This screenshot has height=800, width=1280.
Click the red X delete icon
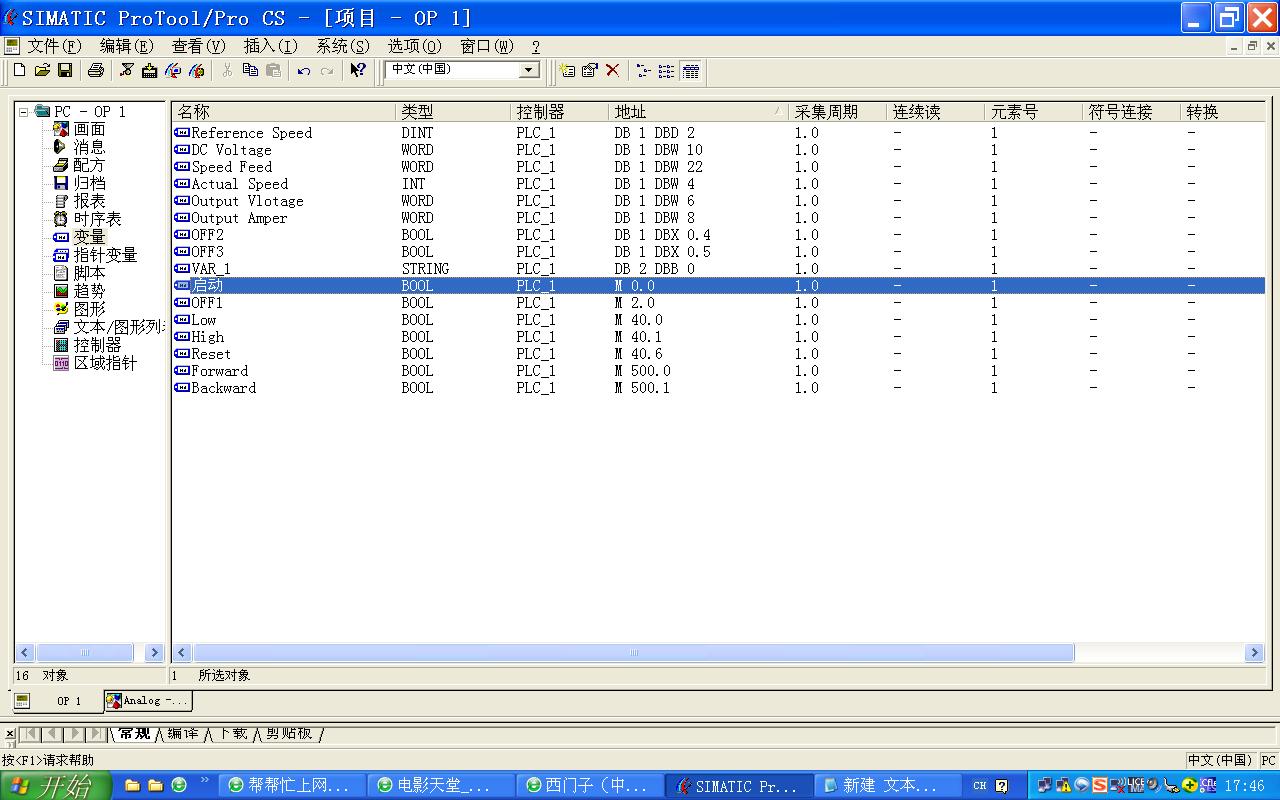point(612,70)
